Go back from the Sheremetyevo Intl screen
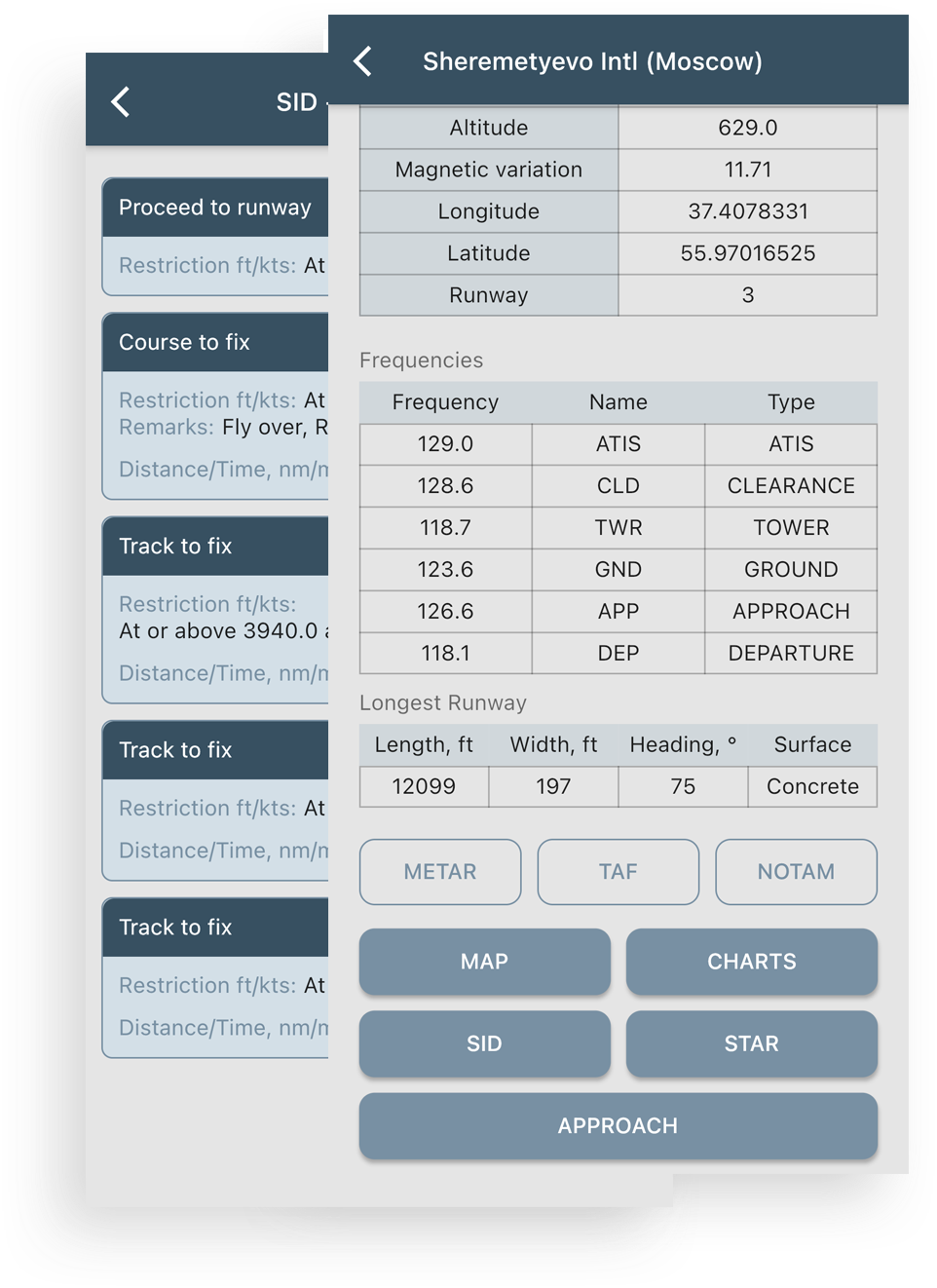The height and width of the screenshot is (1288, 937). [x=363, y=61]
